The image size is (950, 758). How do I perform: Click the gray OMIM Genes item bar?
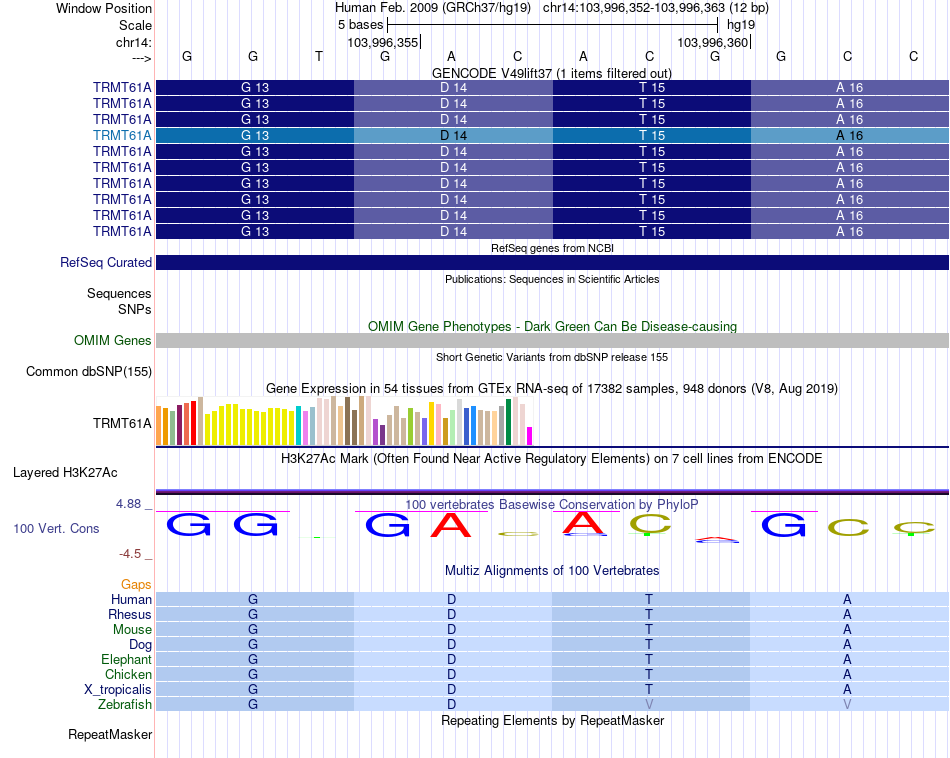(x=552, y=341)
